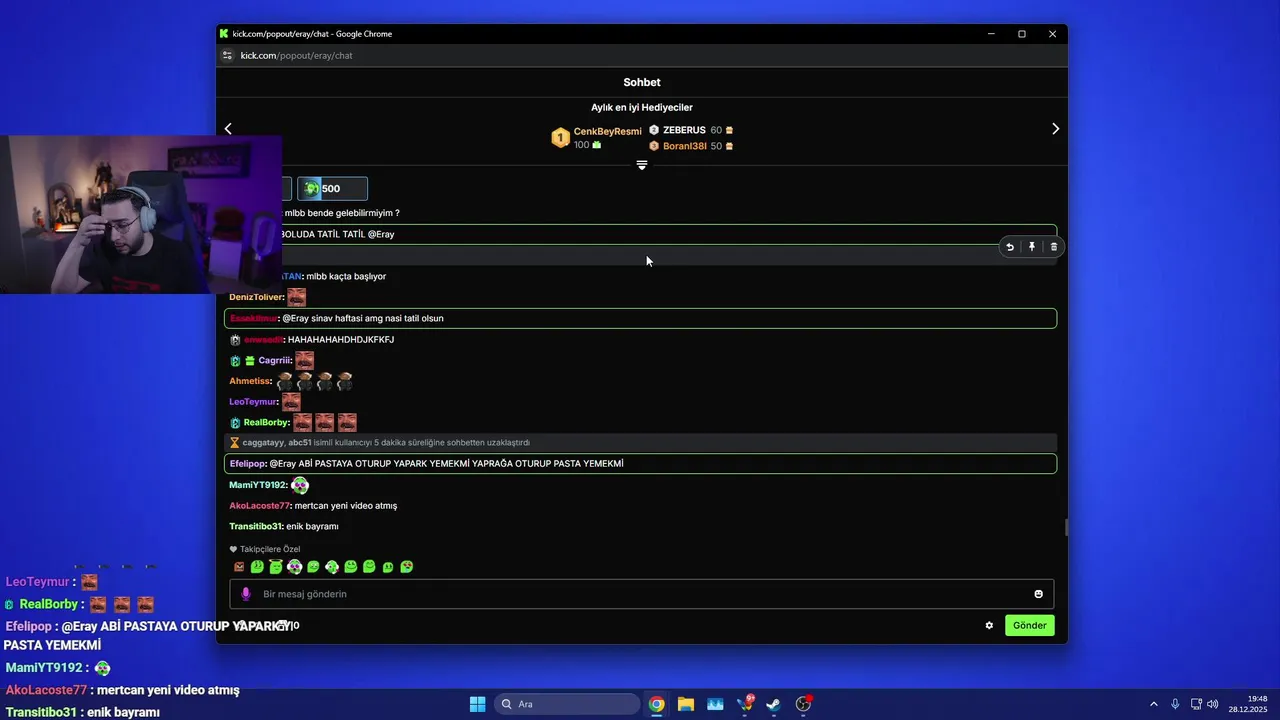Open the Windows Start menu
Image resolution: width=1280 pixels, height=720 pixels.
[x=478, y=704]
